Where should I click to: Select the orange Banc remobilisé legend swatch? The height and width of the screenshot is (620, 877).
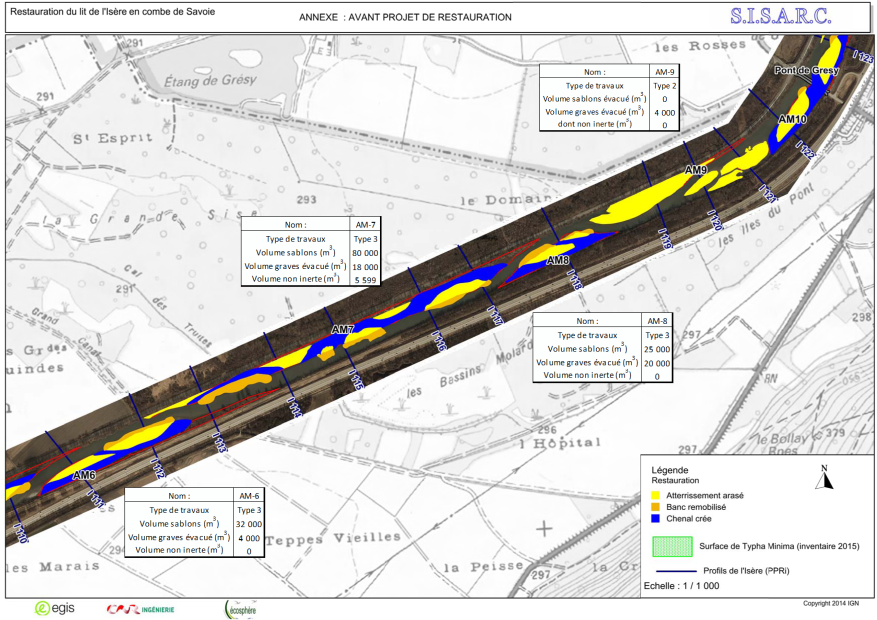pyautogui.click(x=656, y=507)
